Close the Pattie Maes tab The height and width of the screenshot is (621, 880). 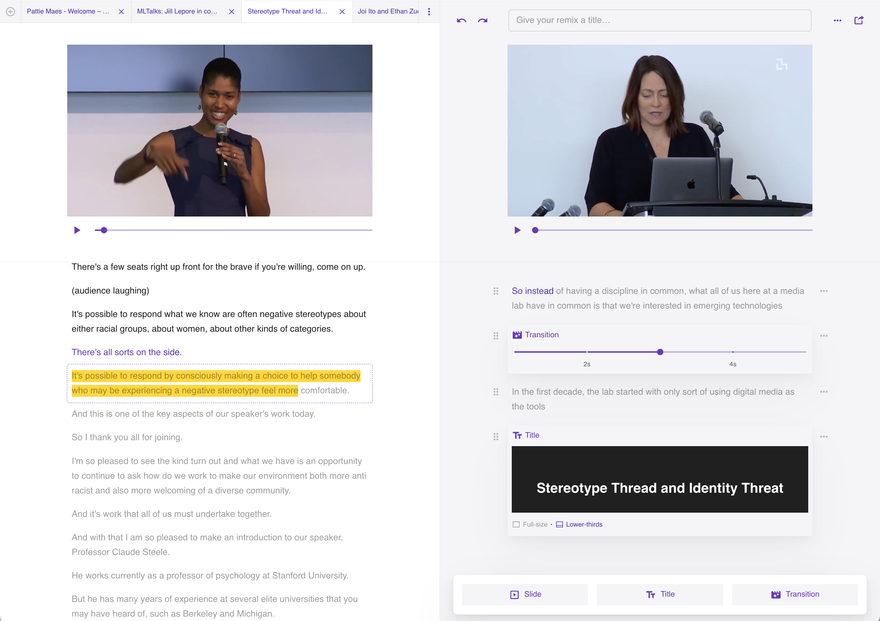tap(121, 12)
